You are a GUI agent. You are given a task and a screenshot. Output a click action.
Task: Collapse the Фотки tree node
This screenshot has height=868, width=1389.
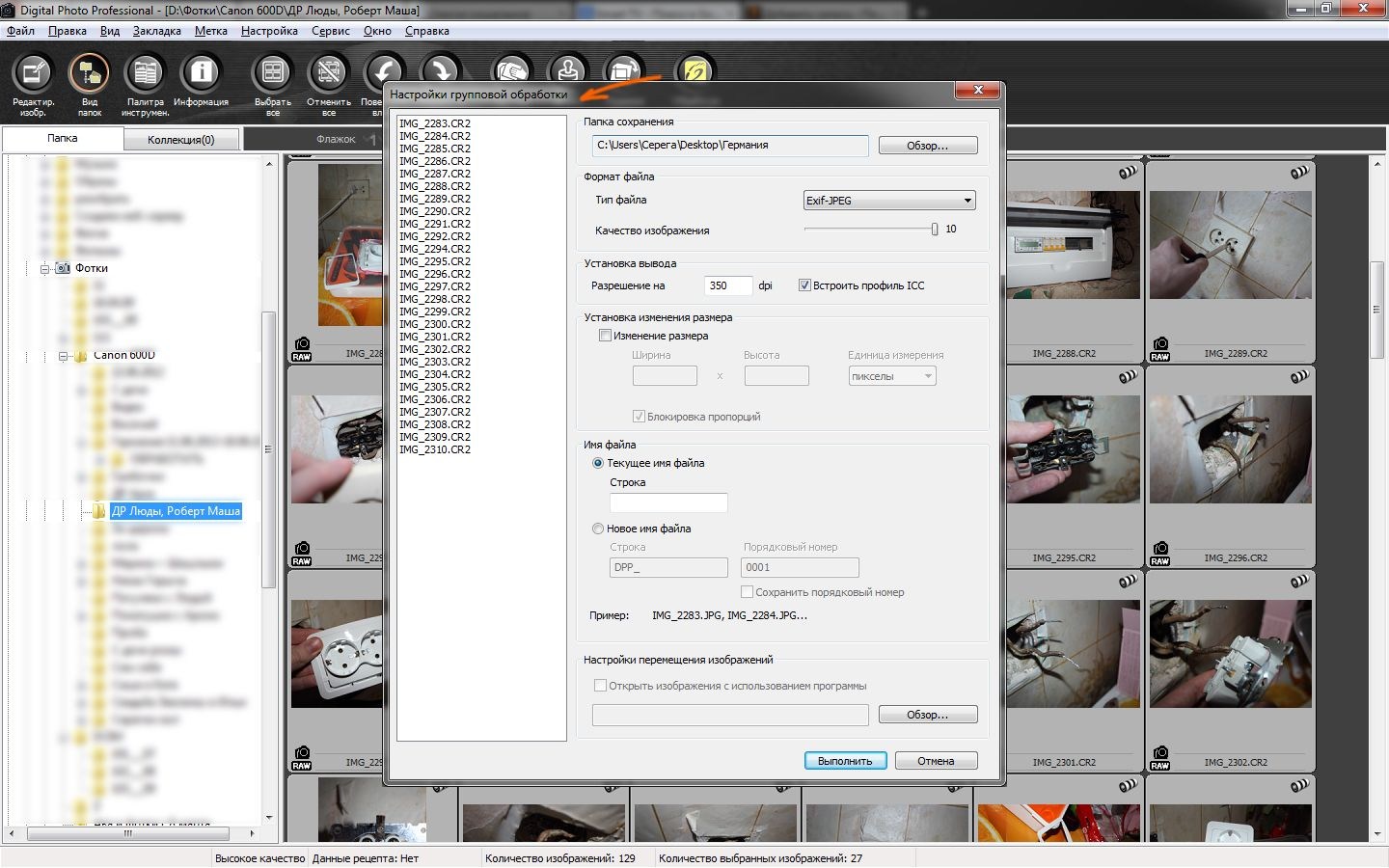pos(44,269)
